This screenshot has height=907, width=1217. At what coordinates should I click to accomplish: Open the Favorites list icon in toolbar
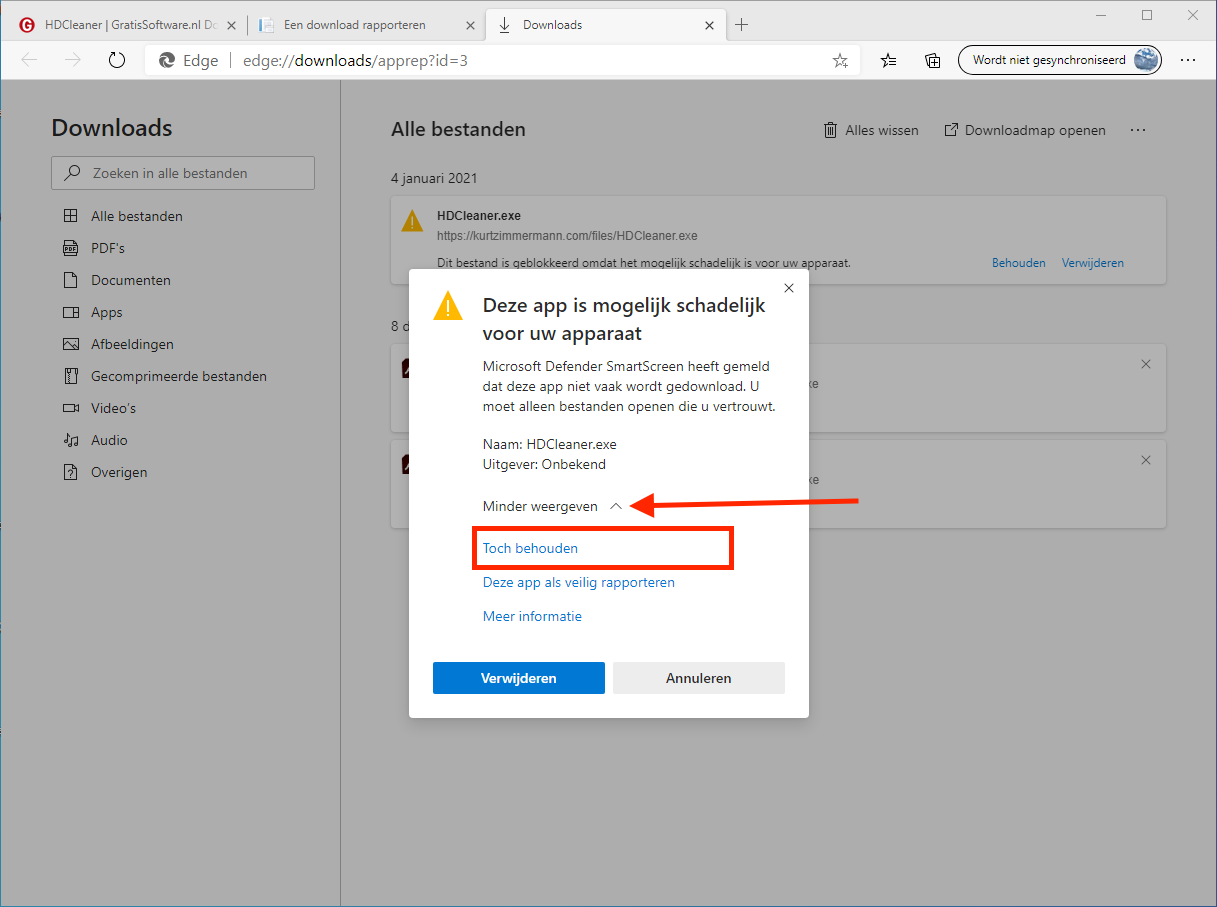888,60
